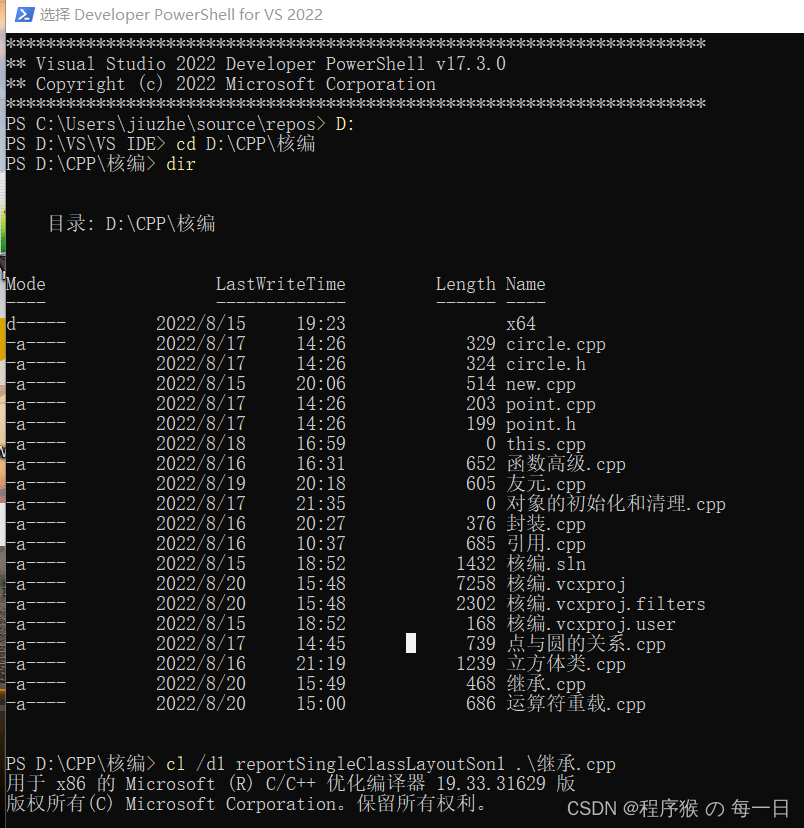Viewport: 804px width, 828px height.
Task: Click the 'x64' directory name
Action: tap(521, 323)
